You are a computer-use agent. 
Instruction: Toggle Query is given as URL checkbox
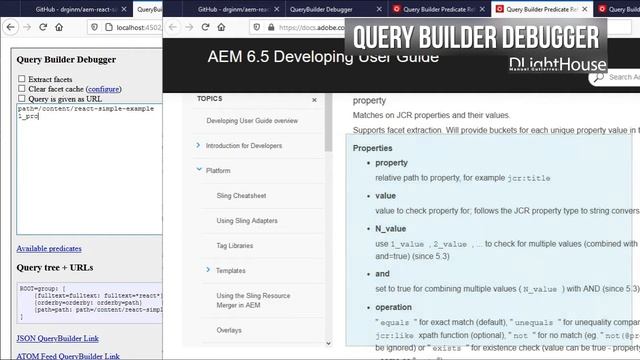coord(22,98)
